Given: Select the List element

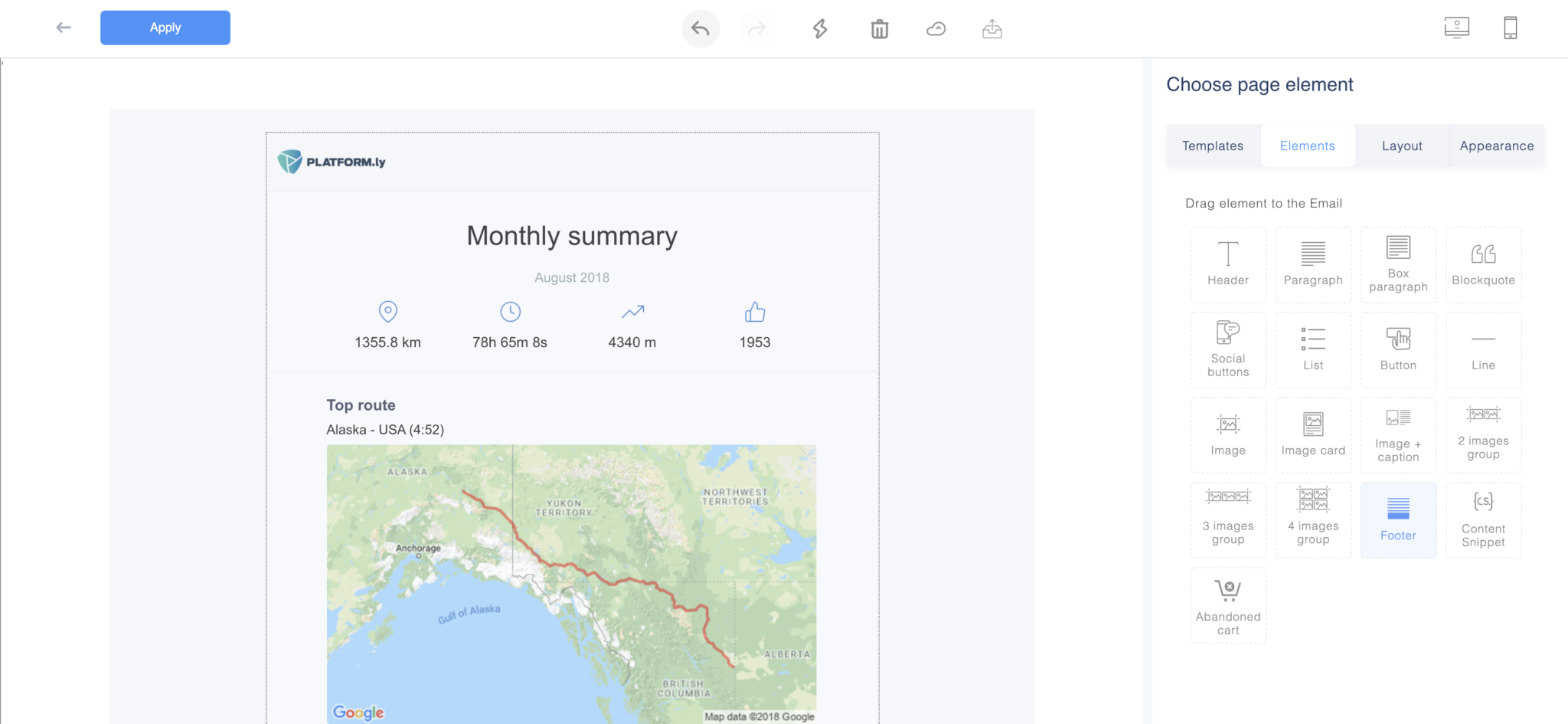Looking at the screenshot, I should (x=1313, y=349).
